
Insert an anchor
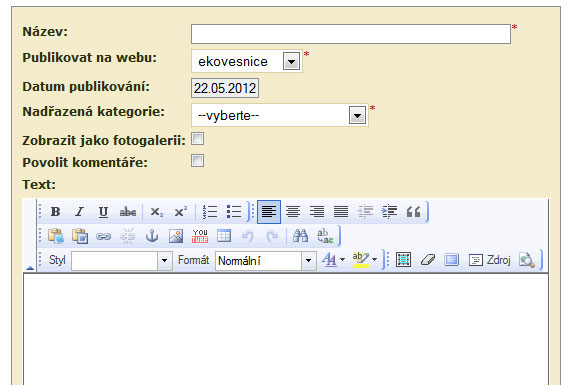point(152,236)
